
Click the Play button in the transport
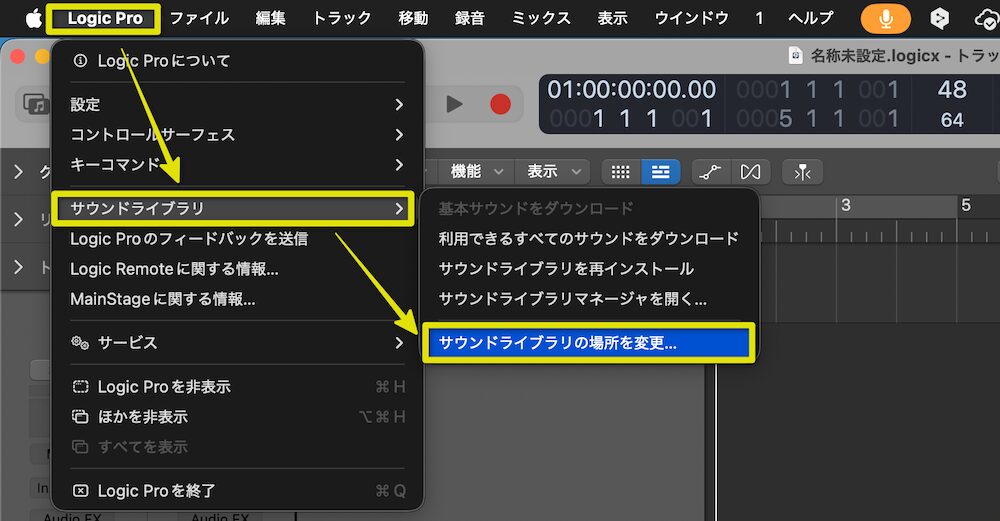453,104
